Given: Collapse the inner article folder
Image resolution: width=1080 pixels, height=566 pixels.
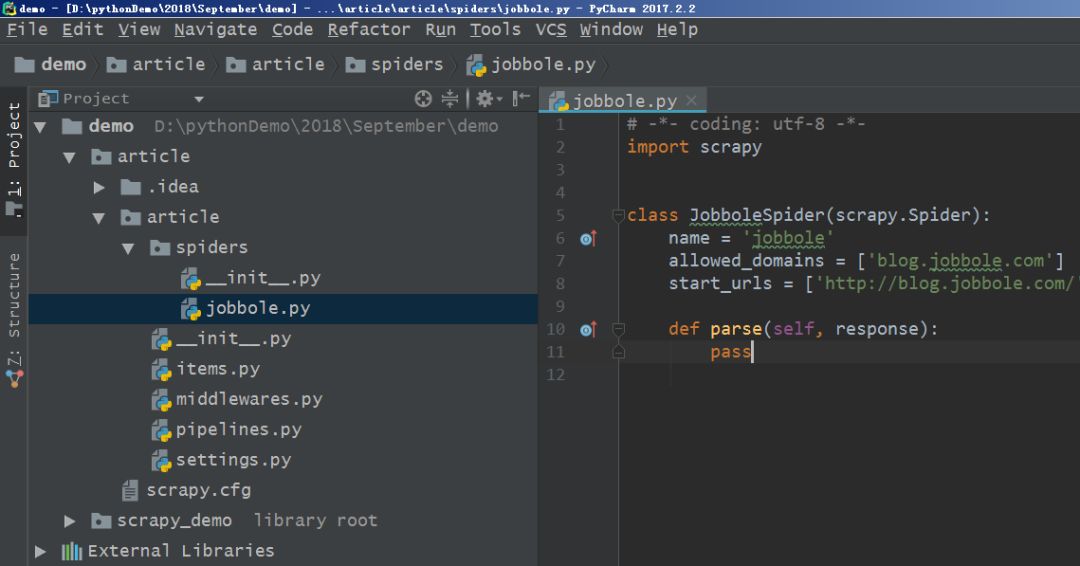Looking at the screenshot, I should tap(99, 218).
